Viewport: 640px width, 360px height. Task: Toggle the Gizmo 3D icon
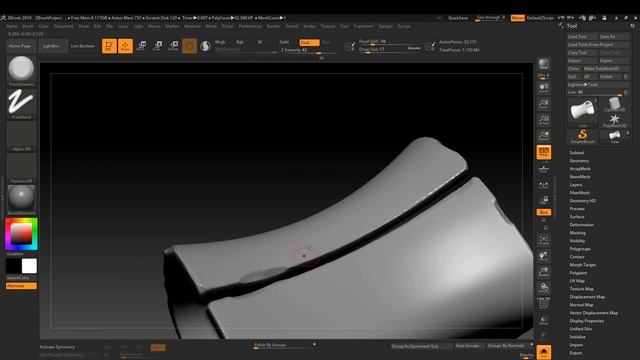coord(189,46)
